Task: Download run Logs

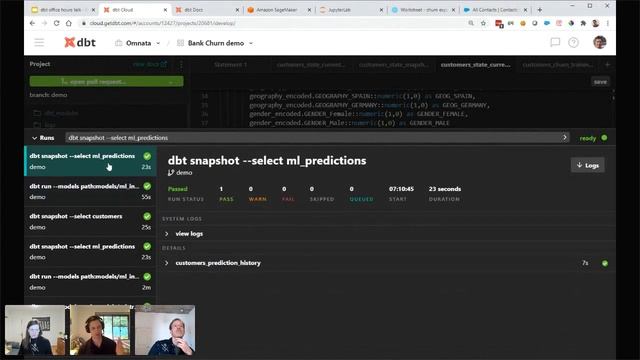Action: point(588,165)
